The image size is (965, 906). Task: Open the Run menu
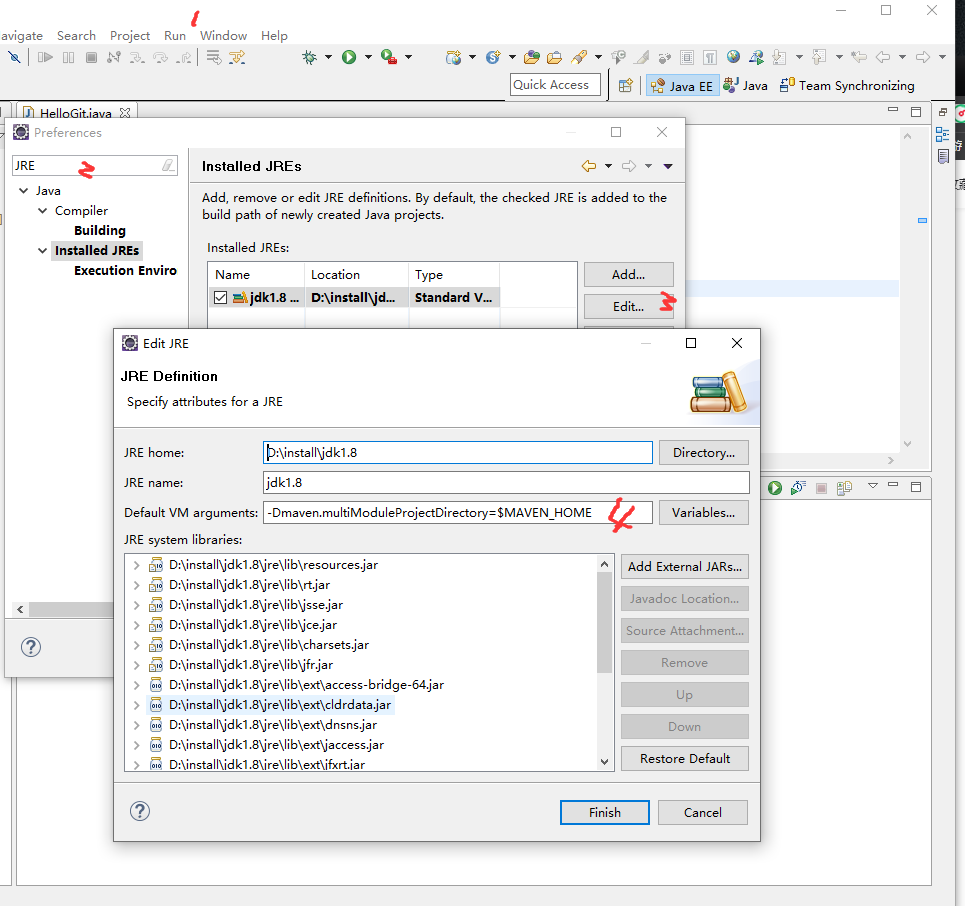pos(175,36)
